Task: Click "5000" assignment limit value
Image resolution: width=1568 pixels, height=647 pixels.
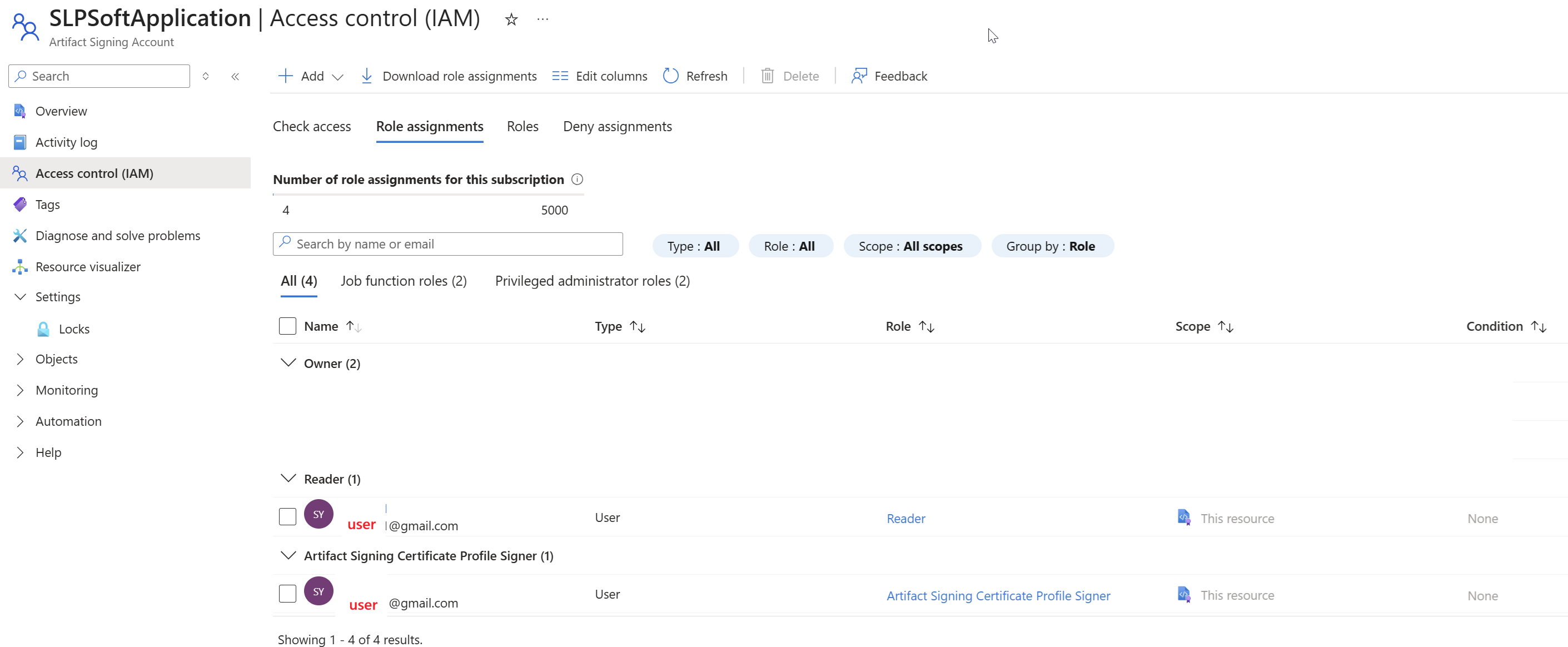Action: tap(555, 210)
